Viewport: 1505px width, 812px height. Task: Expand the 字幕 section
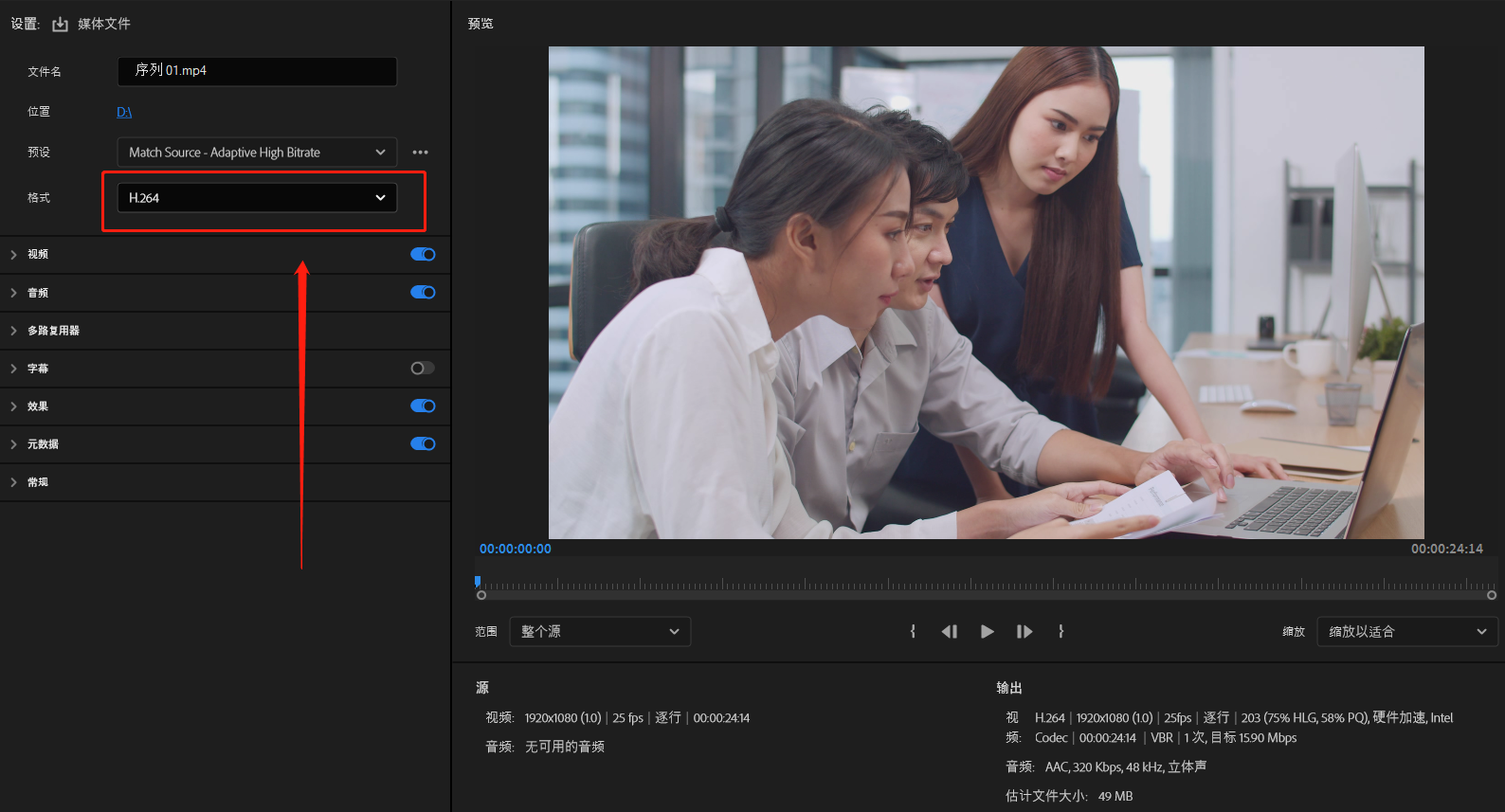click(13, 369)
